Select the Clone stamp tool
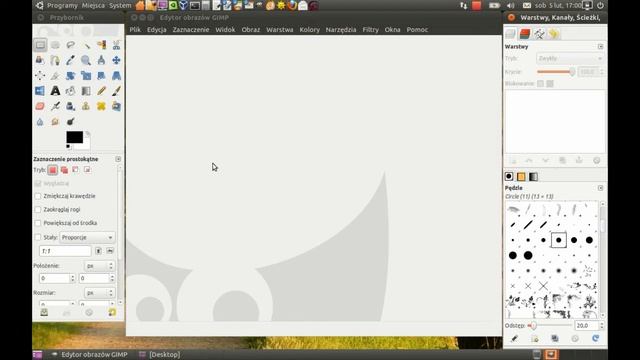640x360 pixels. [86, 106]
